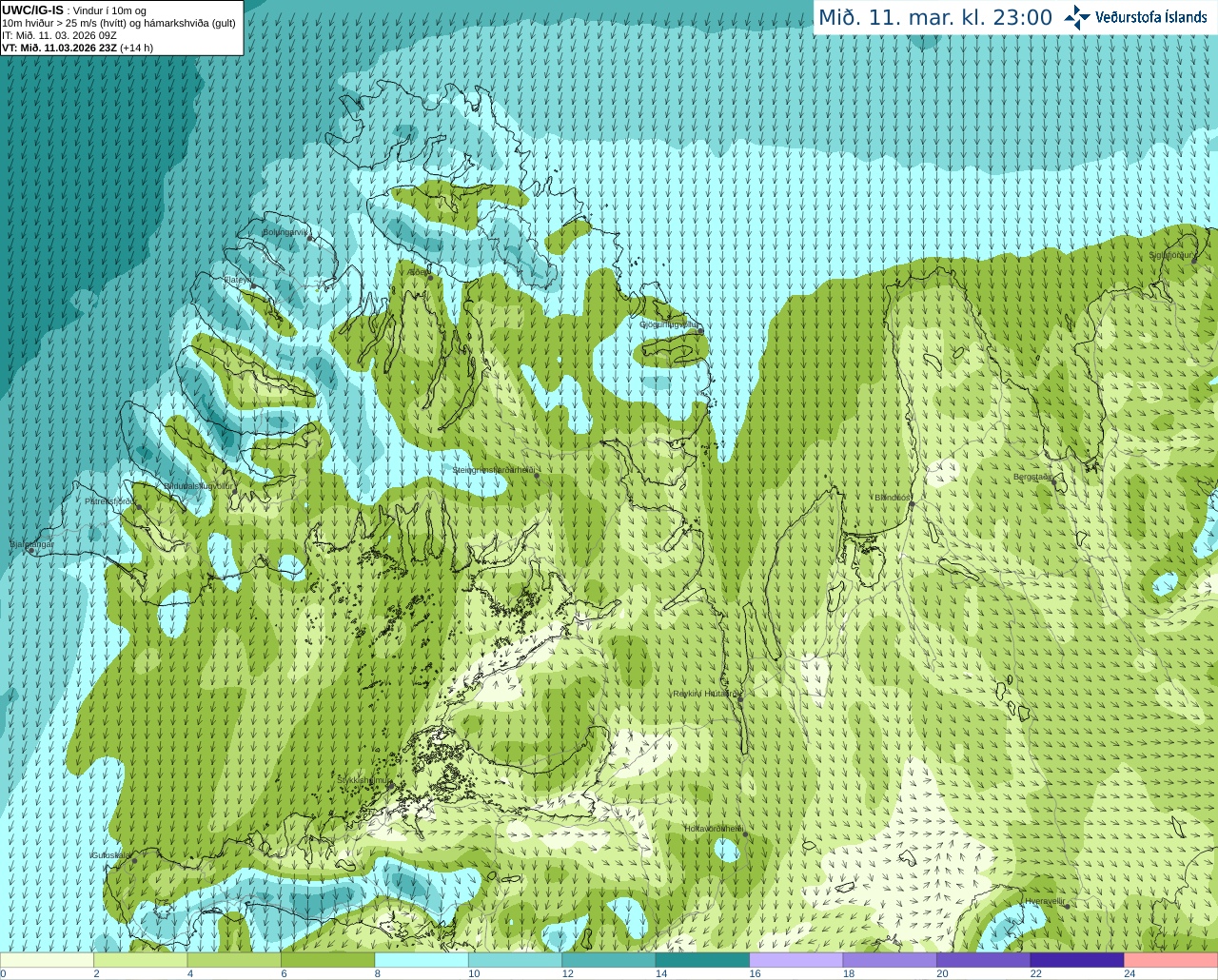Click the legend scale value 12

(x=567, y=973)
